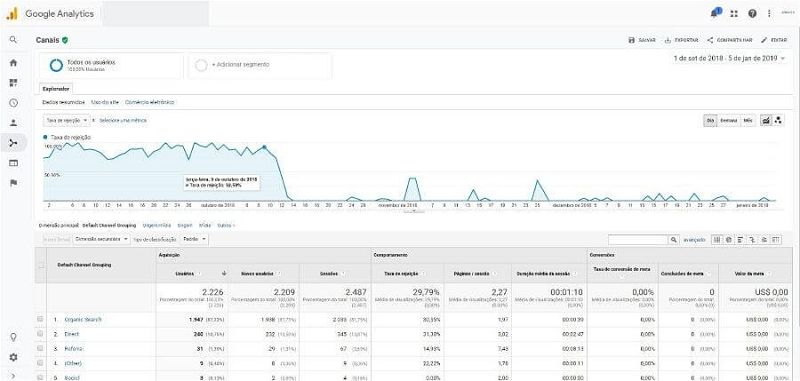This screenshot has width=800, height=381.
Task: Select the Todos os usuários segment
Action: click(111, 65)
